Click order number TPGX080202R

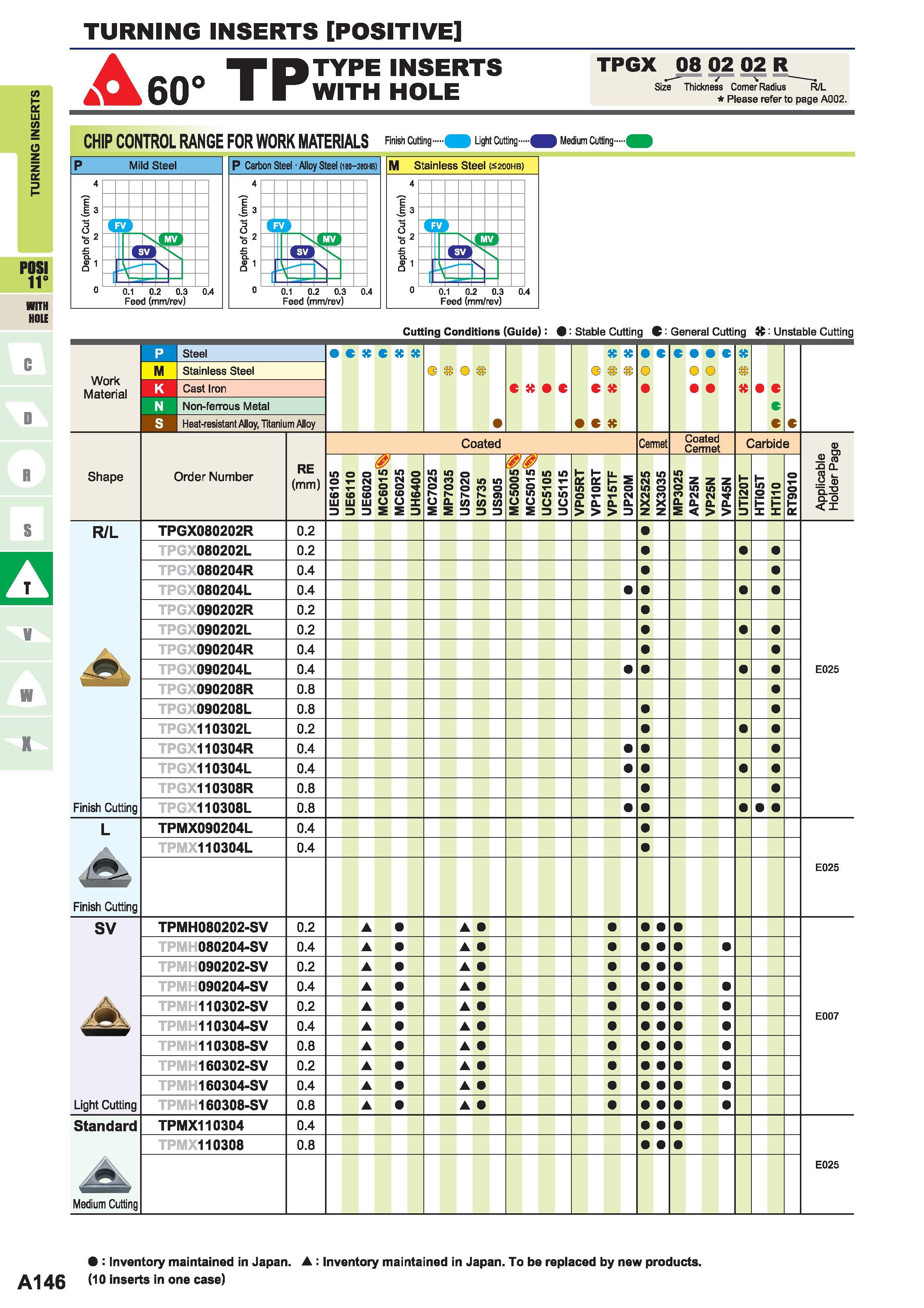point(205,531)
